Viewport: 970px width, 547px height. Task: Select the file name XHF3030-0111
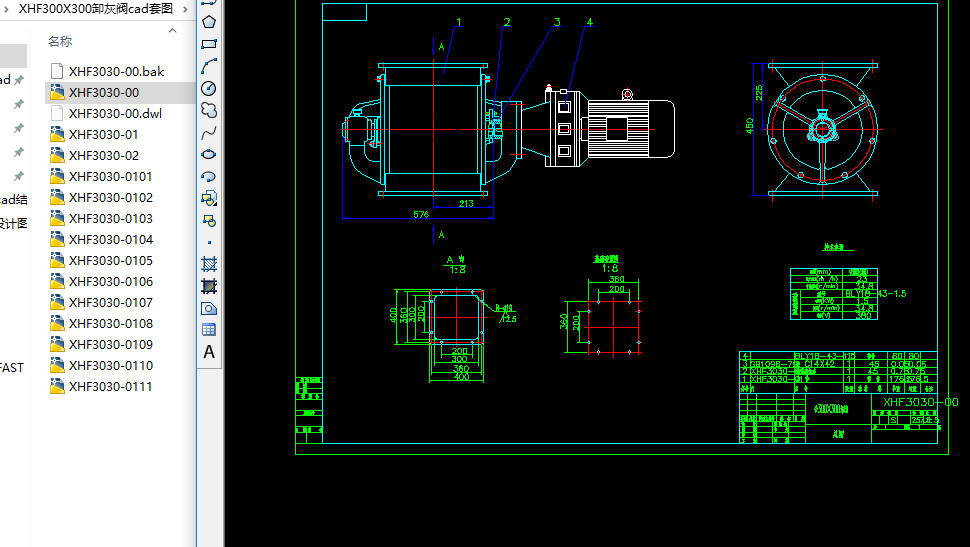pyautogui.click(x=110, y=387)
